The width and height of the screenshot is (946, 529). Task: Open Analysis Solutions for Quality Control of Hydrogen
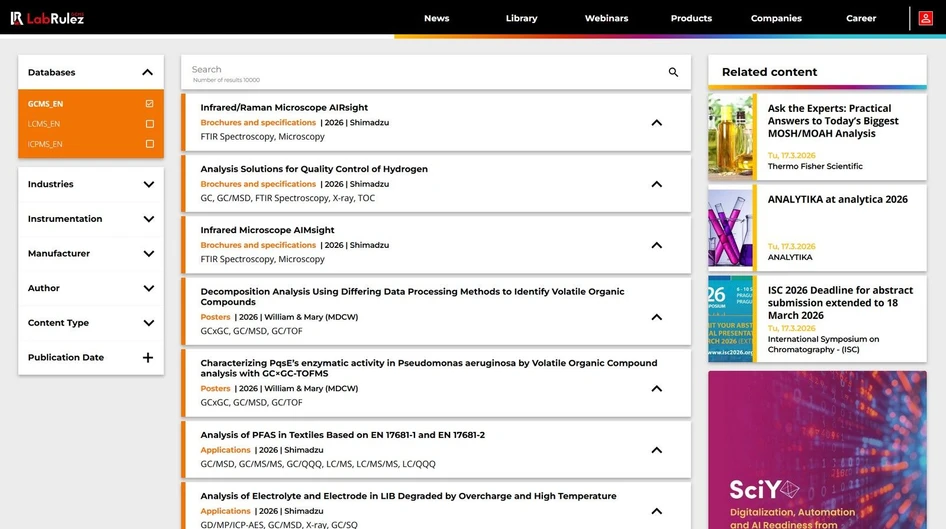point(314,169)
